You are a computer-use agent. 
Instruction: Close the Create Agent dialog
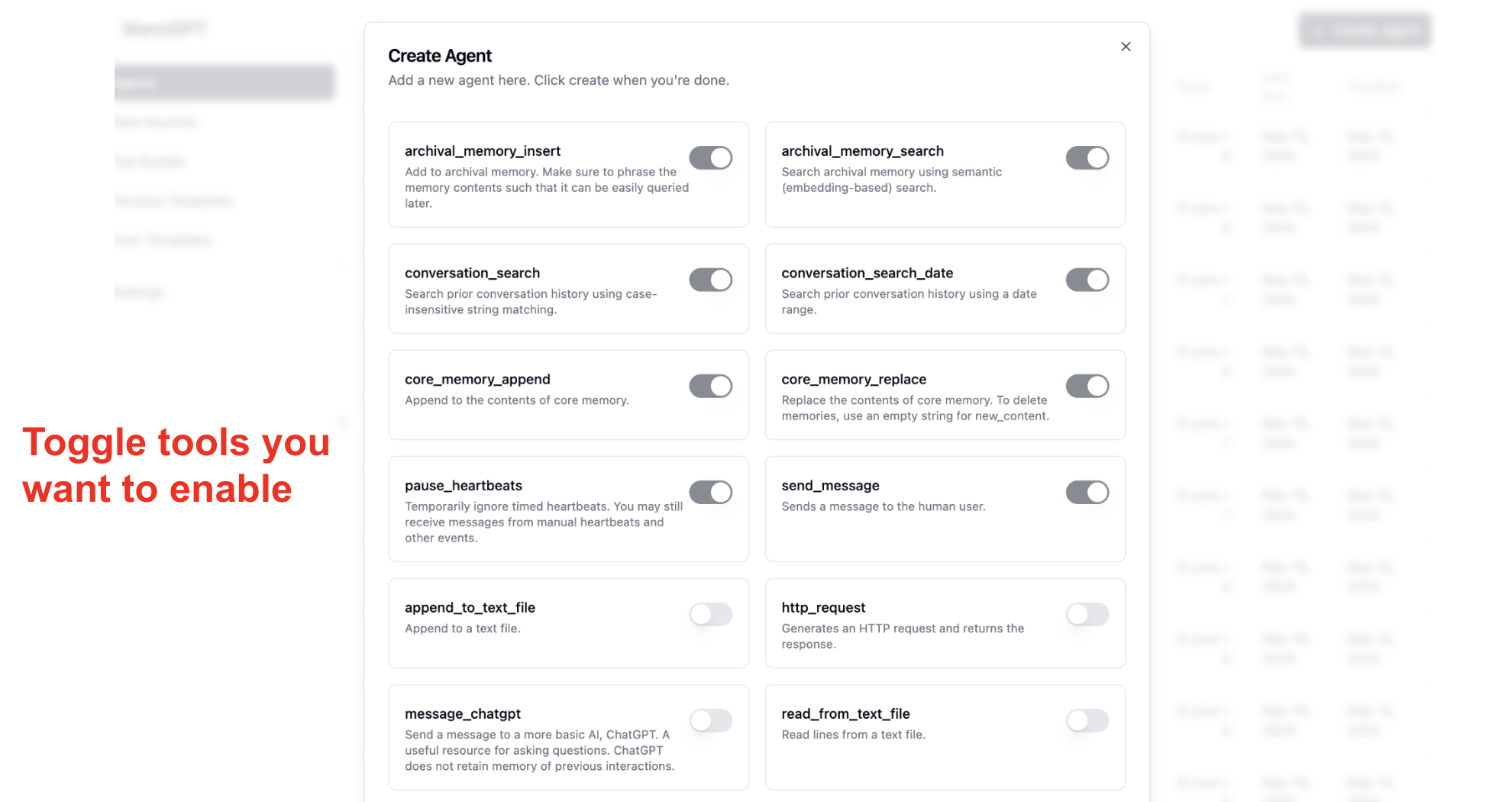pyautogui.click(x=1126, y=47)
